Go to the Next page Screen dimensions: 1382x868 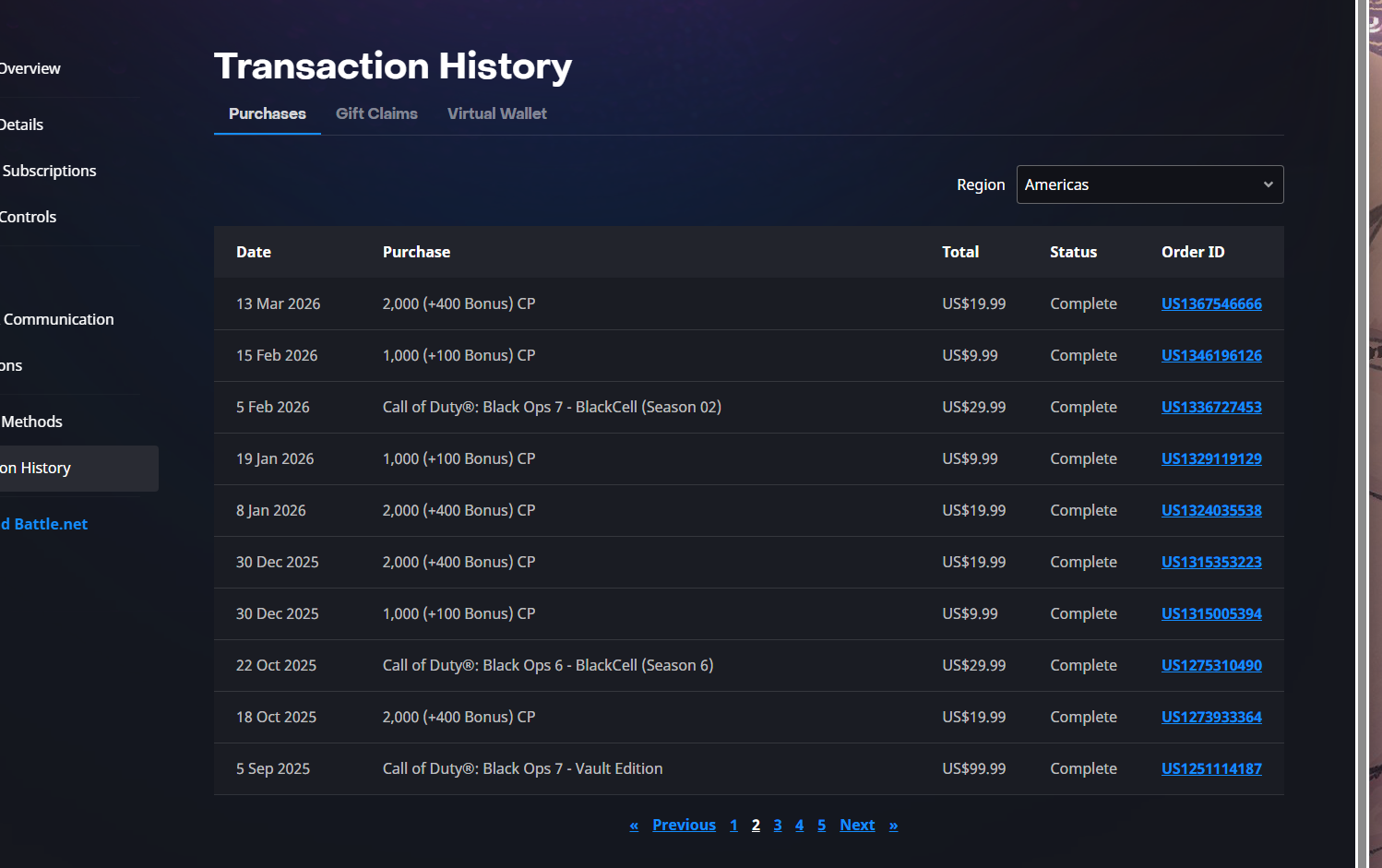click(x=857, y=825)
